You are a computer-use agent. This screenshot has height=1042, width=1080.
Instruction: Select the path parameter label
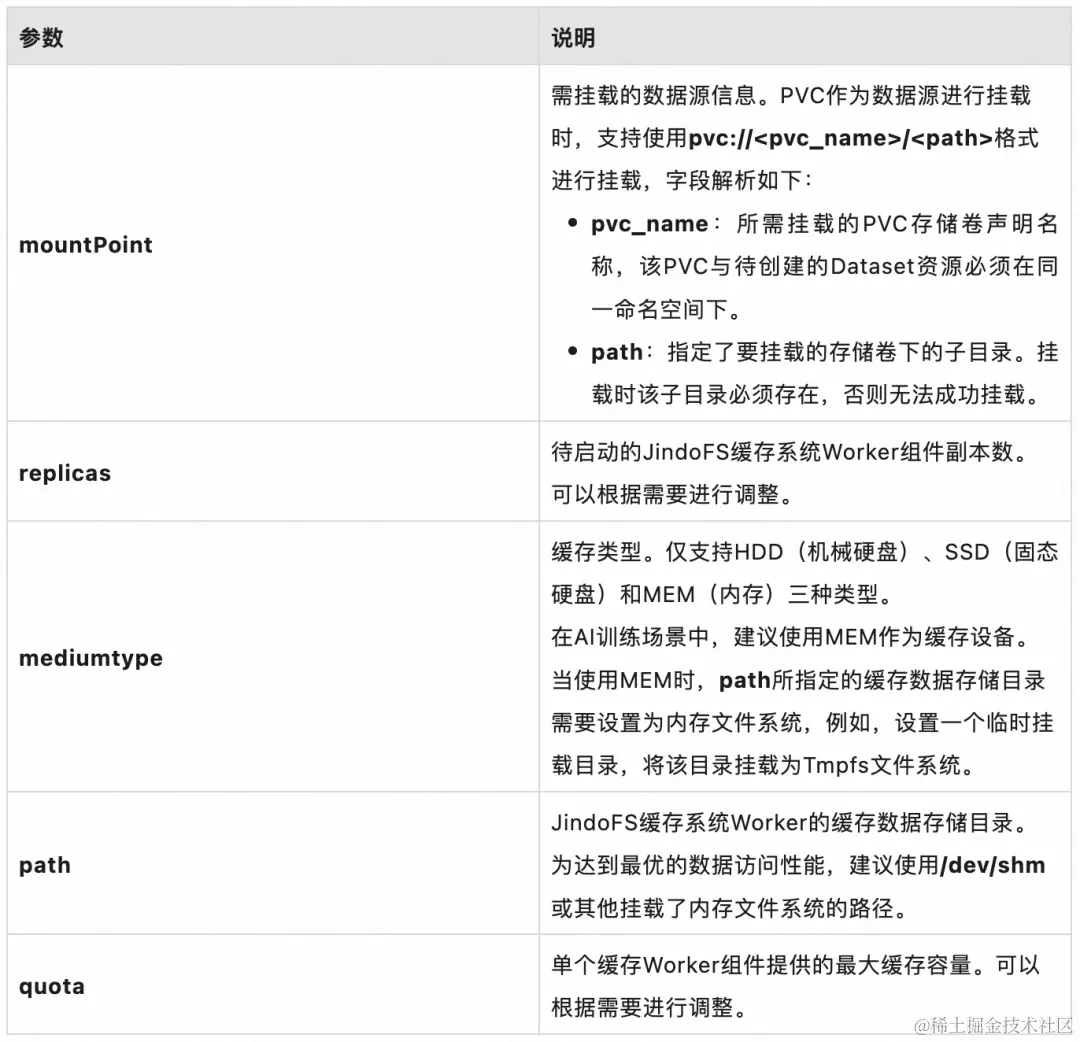pyautogui.click(x=44, y=866)
